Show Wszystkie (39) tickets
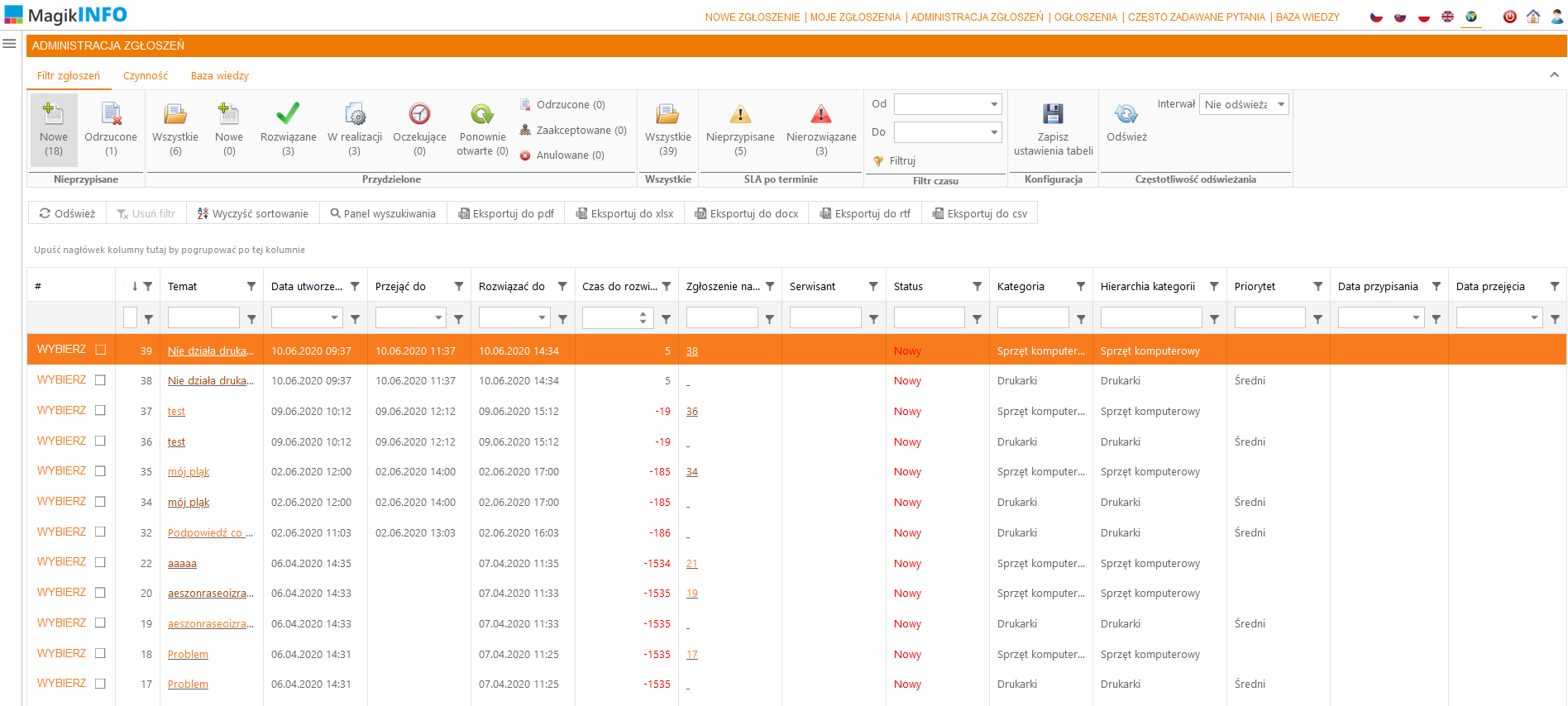1568x706 pixels. point(667,131)
